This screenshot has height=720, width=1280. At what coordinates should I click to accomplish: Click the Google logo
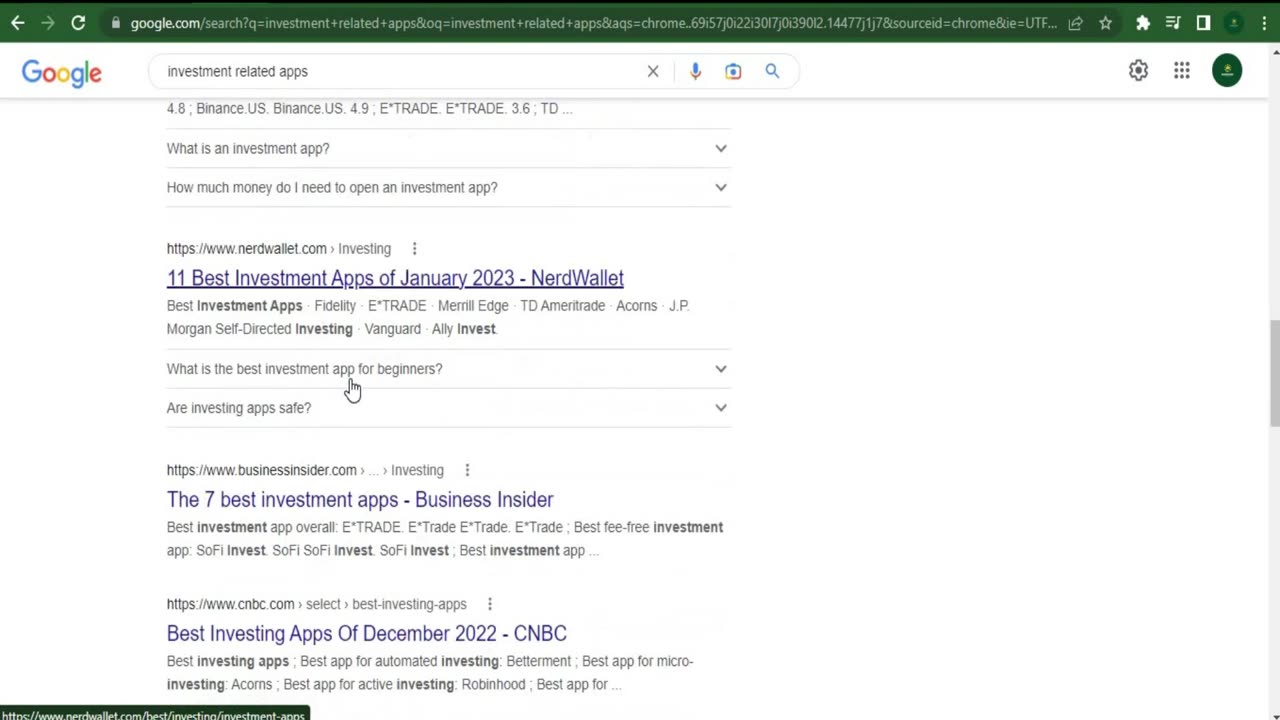click(x=62, y=72)
